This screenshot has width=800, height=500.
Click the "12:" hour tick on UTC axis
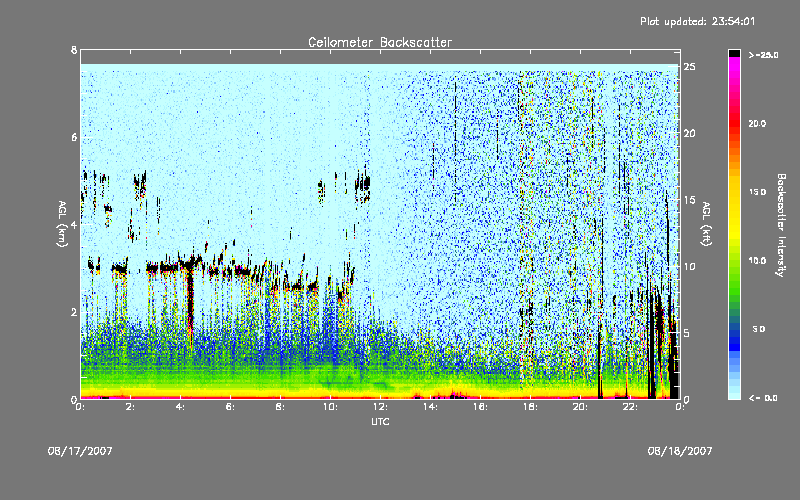click(x=381, y=407)
